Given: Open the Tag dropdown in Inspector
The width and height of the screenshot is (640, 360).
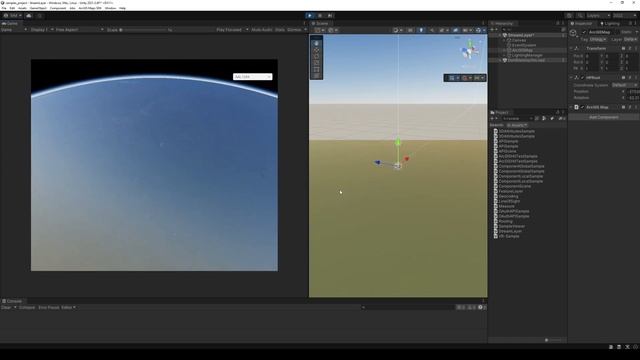Looking at the screenshot, I should click(598, 39).
